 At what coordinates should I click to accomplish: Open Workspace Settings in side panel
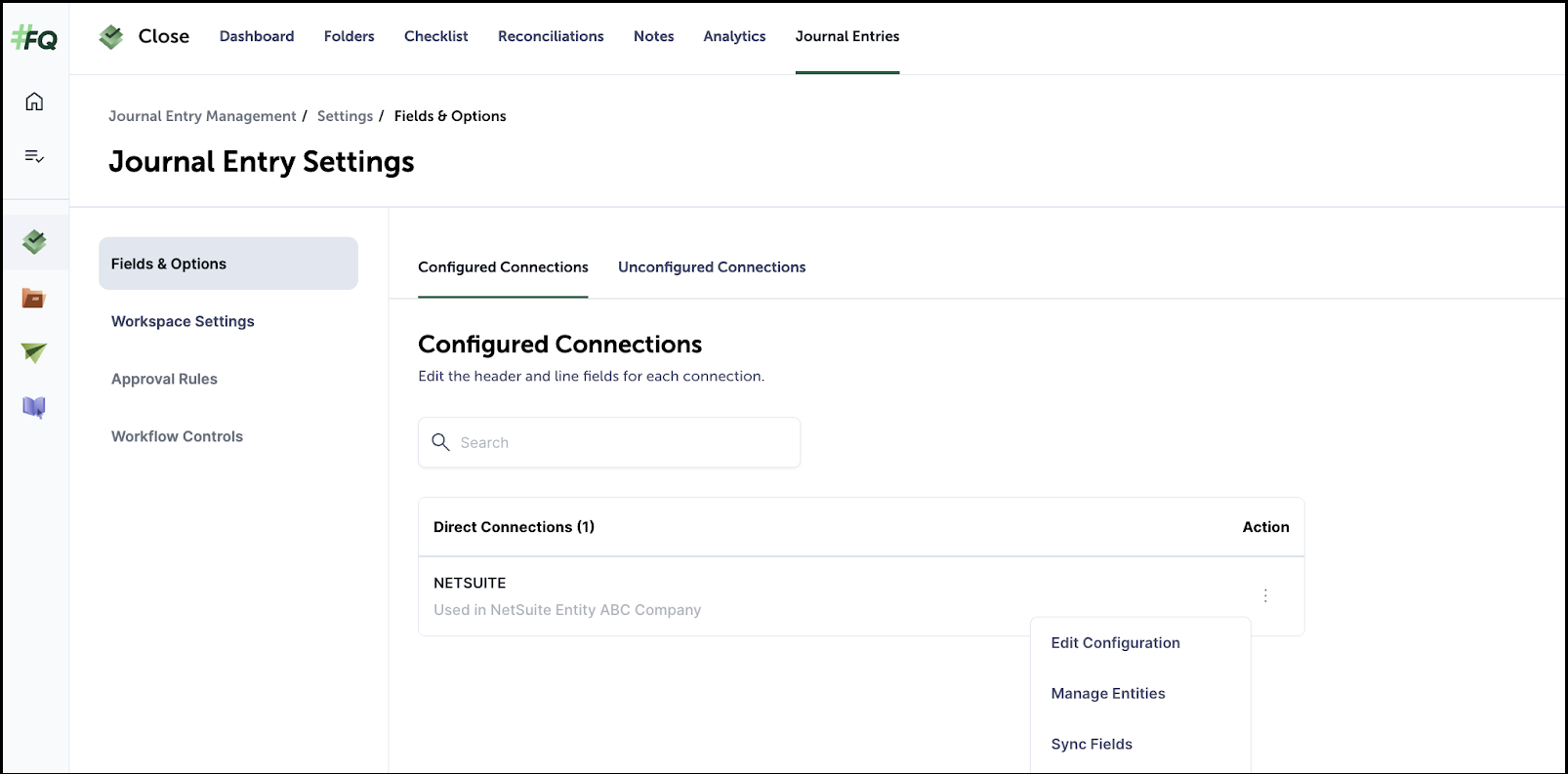tap(183, 321)
